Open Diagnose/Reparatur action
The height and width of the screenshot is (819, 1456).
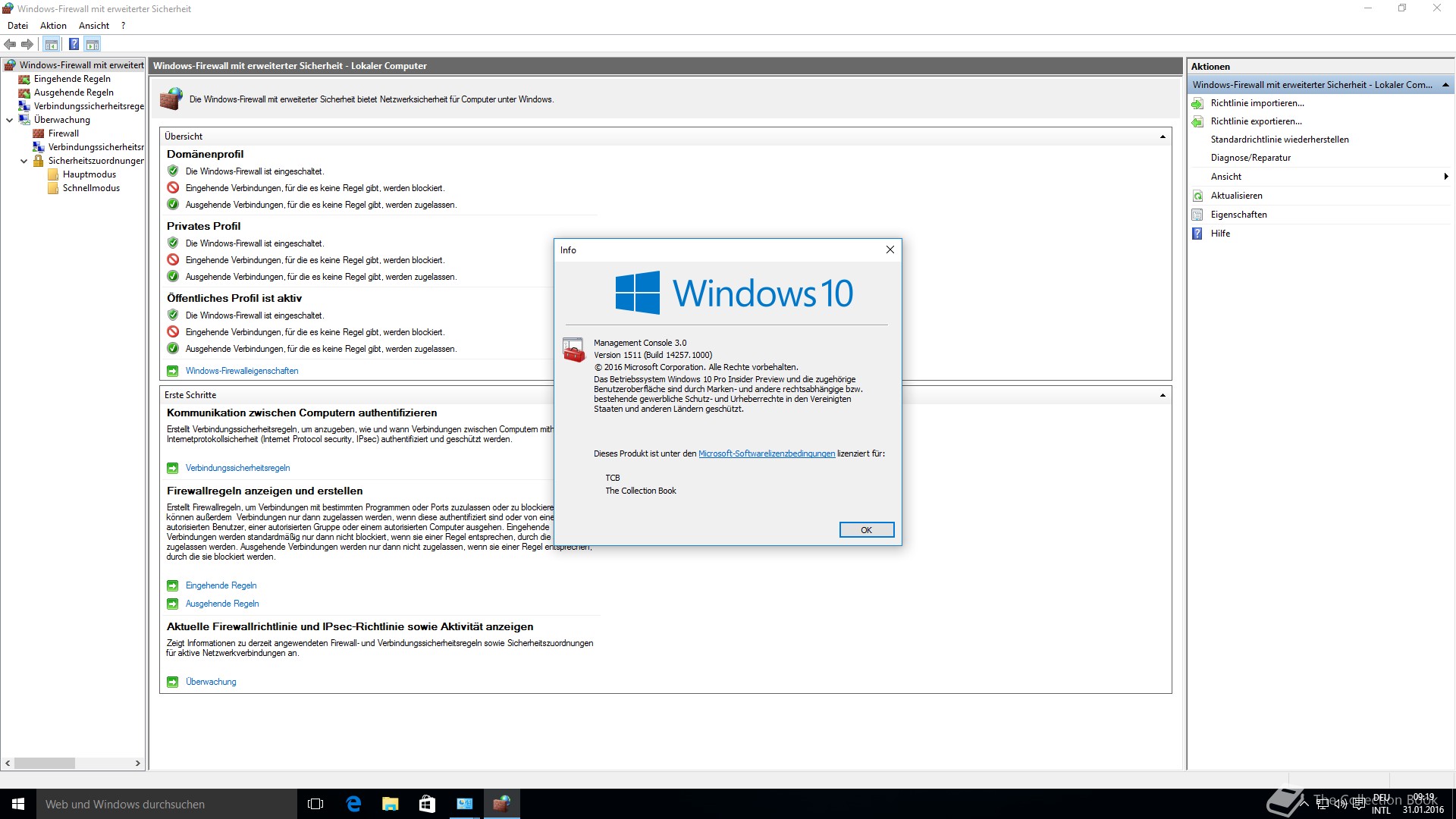pyautogui.click(x=1250, y=158)
